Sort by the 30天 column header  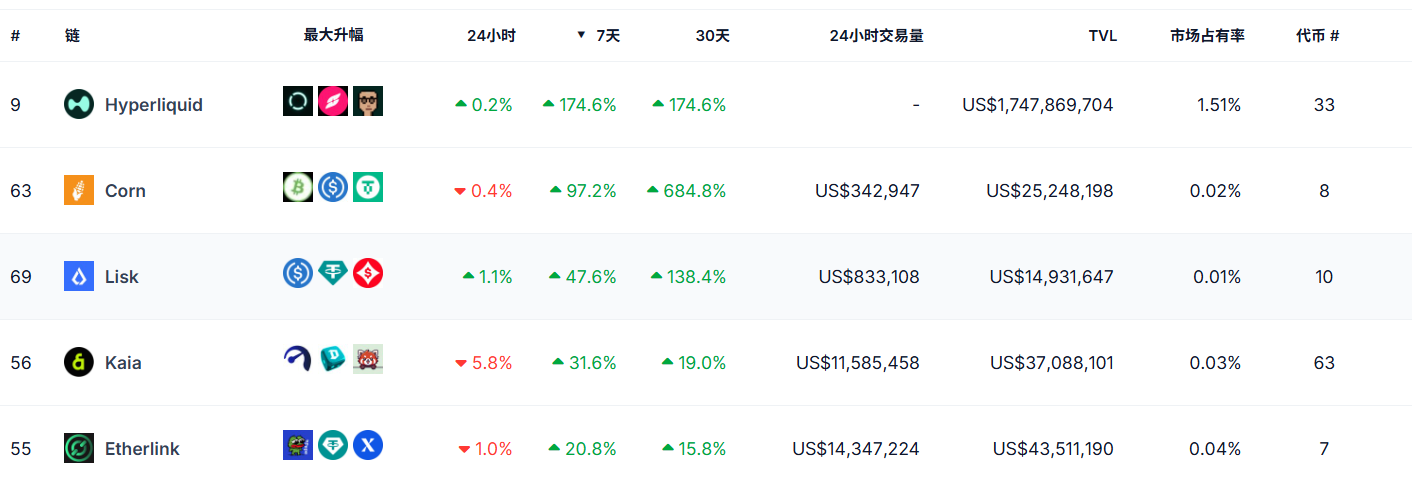tap(713, 36)
